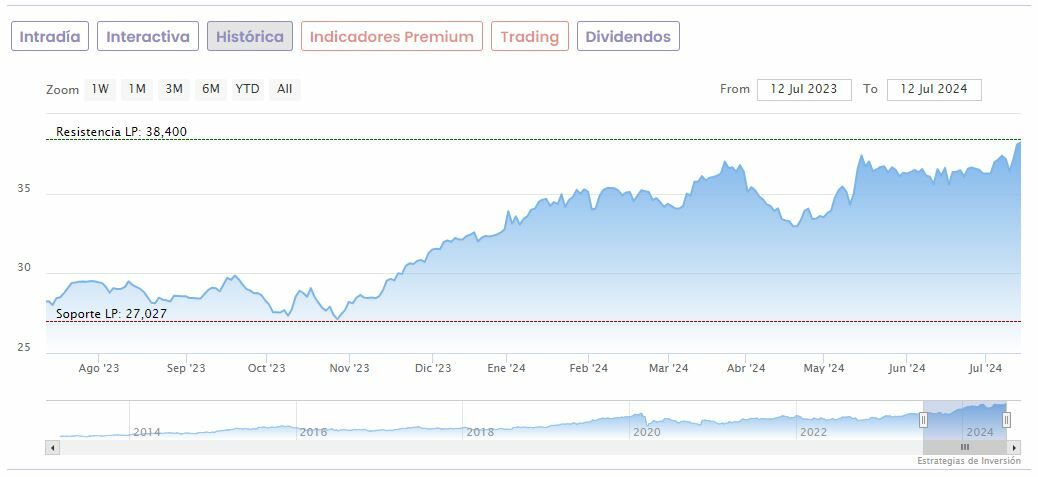The height and width of the screenshot is (477, 1038).
Task: Set zoom to 1W
Action: [100, 89]
